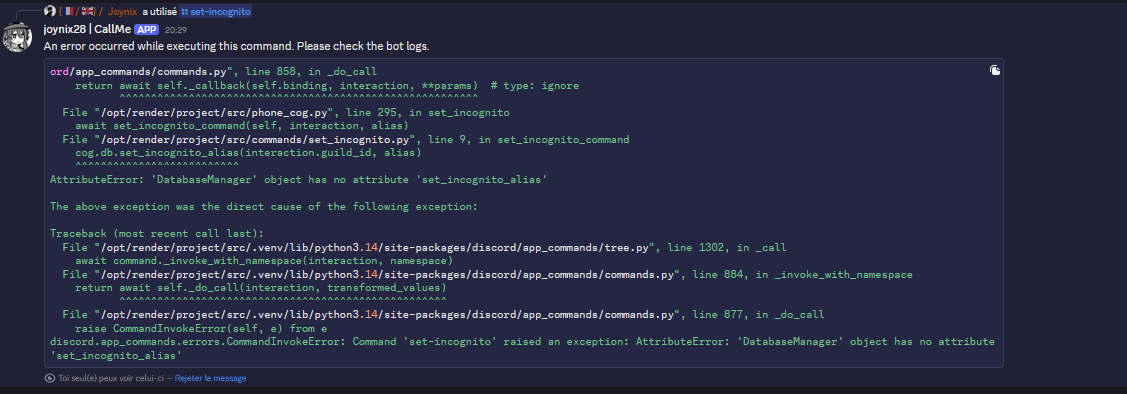Click 'cog.db.set_incognito_alias' code line

[x=248, y=152]
